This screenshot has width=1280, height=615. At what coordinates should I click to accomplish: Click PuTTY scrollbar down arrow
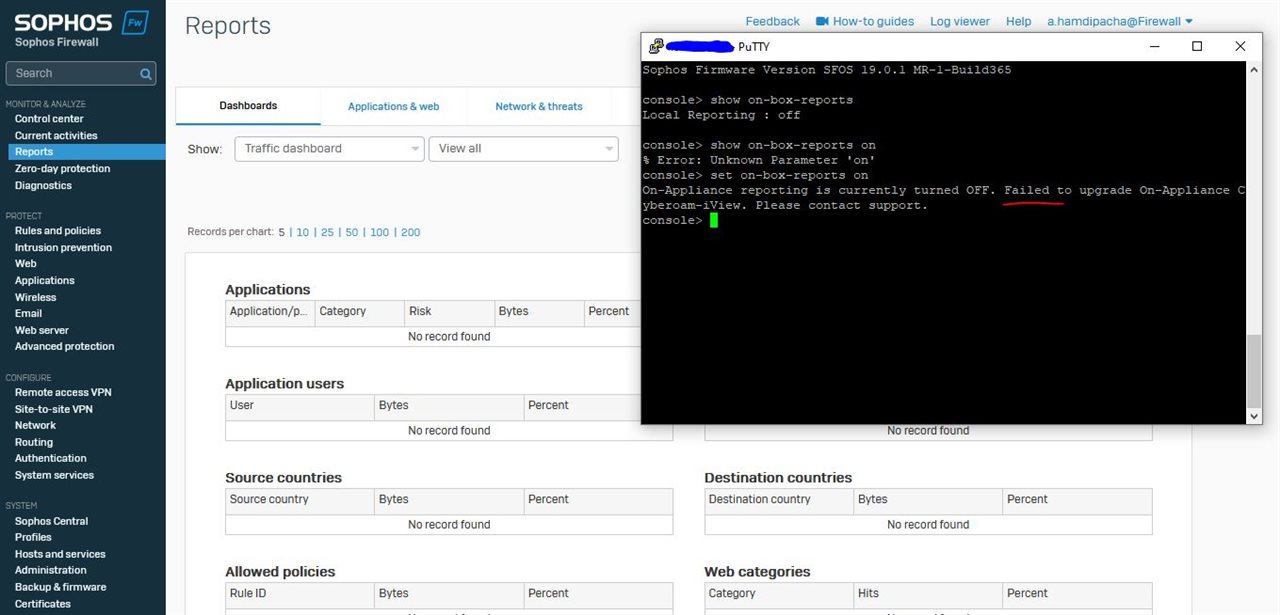pyautogui.click(x=1254, y=416)
